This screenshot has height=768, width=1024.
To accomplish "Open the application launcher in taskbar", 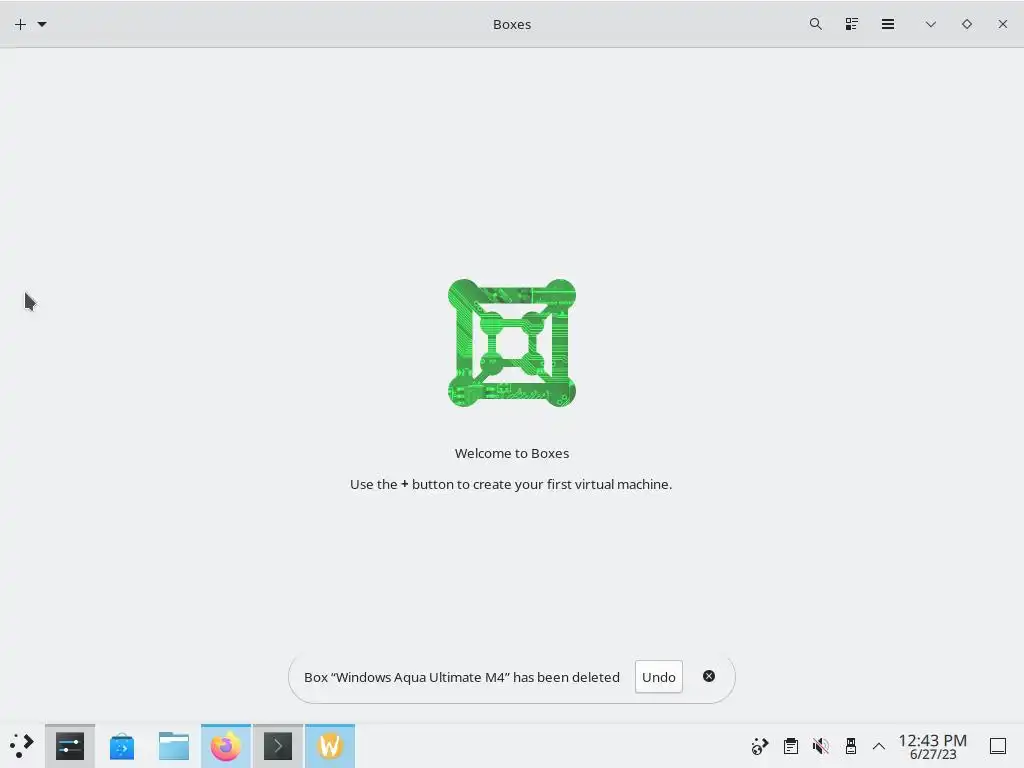I will 22,746.
